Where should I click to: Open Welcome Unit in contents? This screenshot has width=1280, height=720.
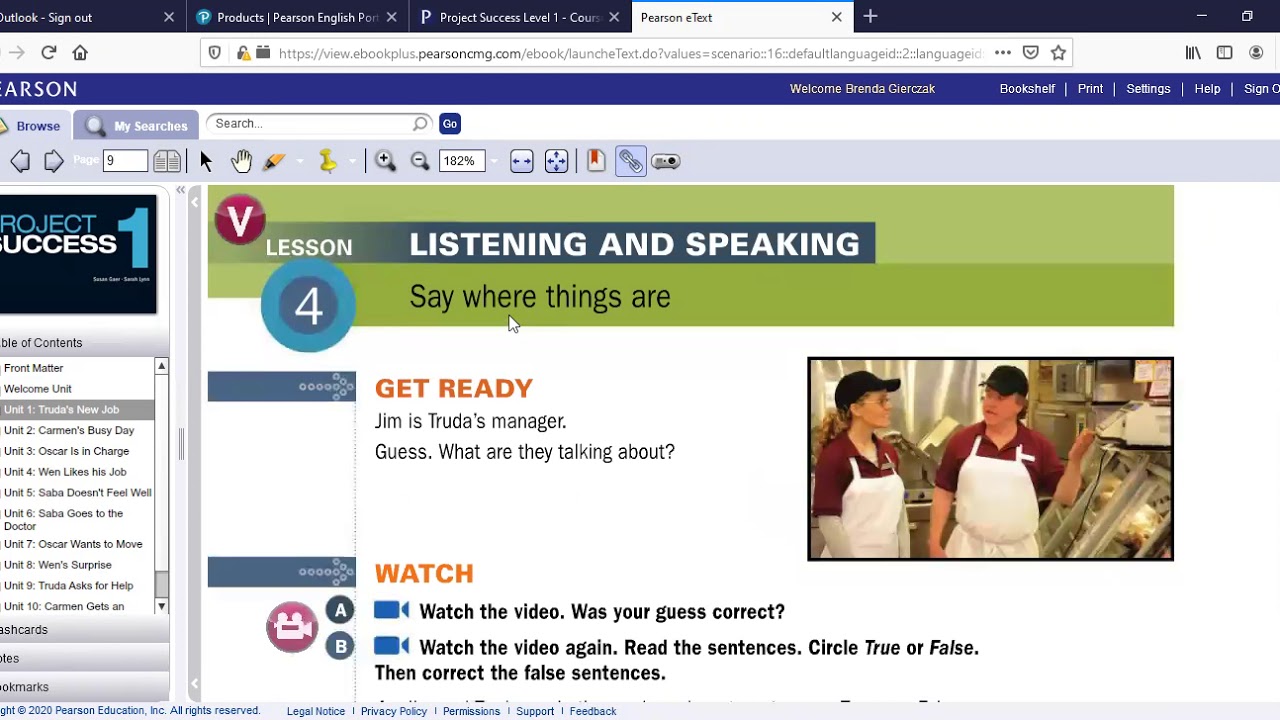click(x=38, y=389)
